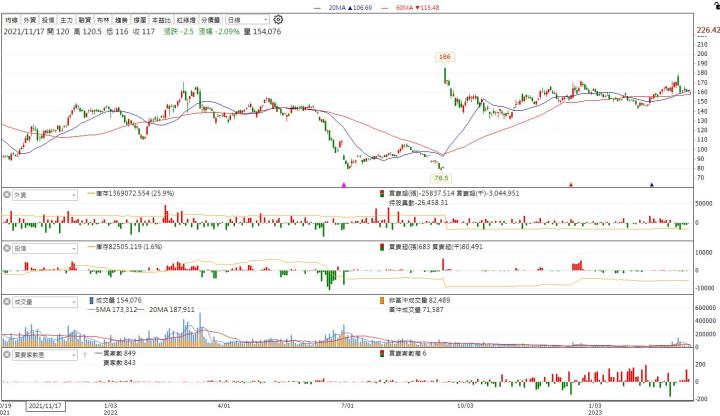Click the dark blue triangle event marker
The width and height of the screenshot is (720, 416).
coord(651,184)
